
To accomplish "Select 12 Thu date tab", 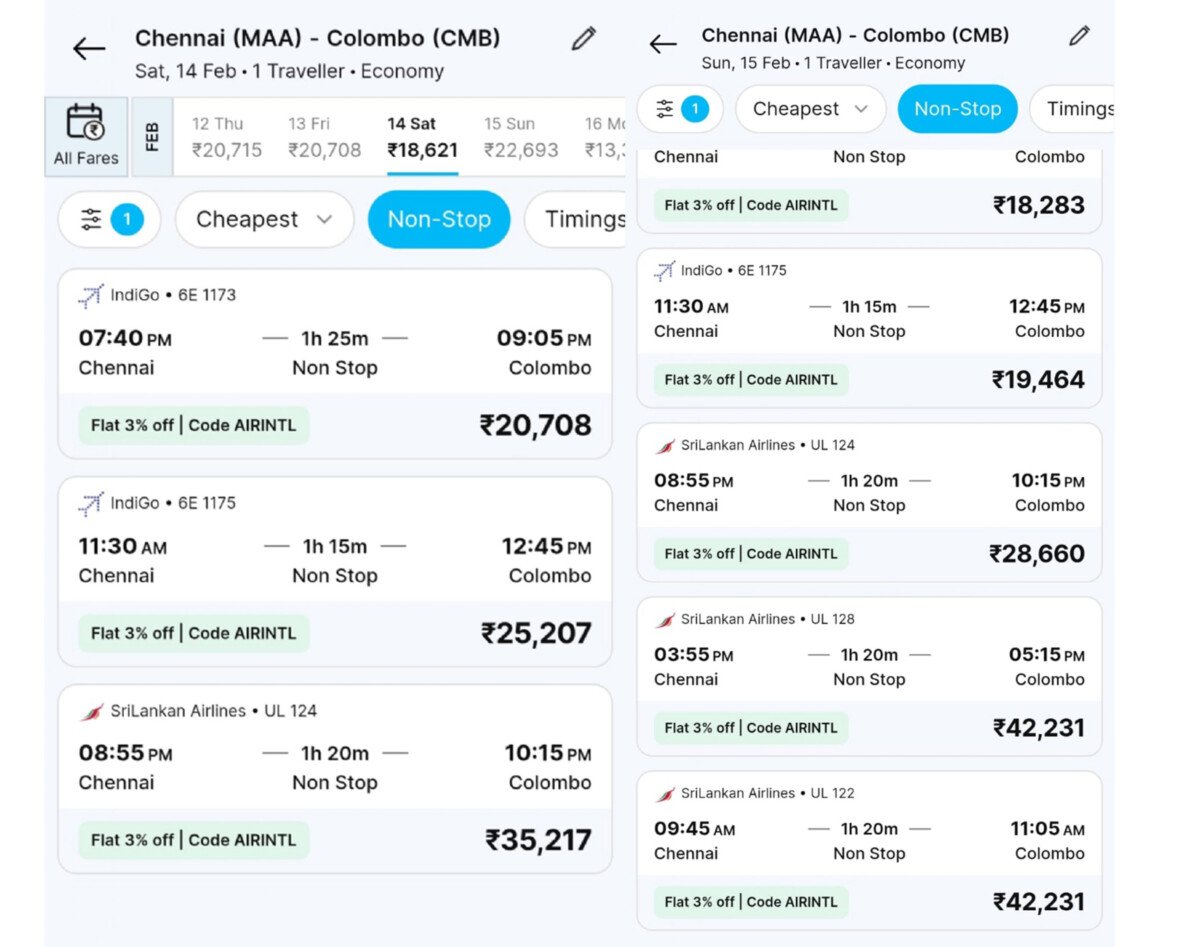I will click(227, 137).
